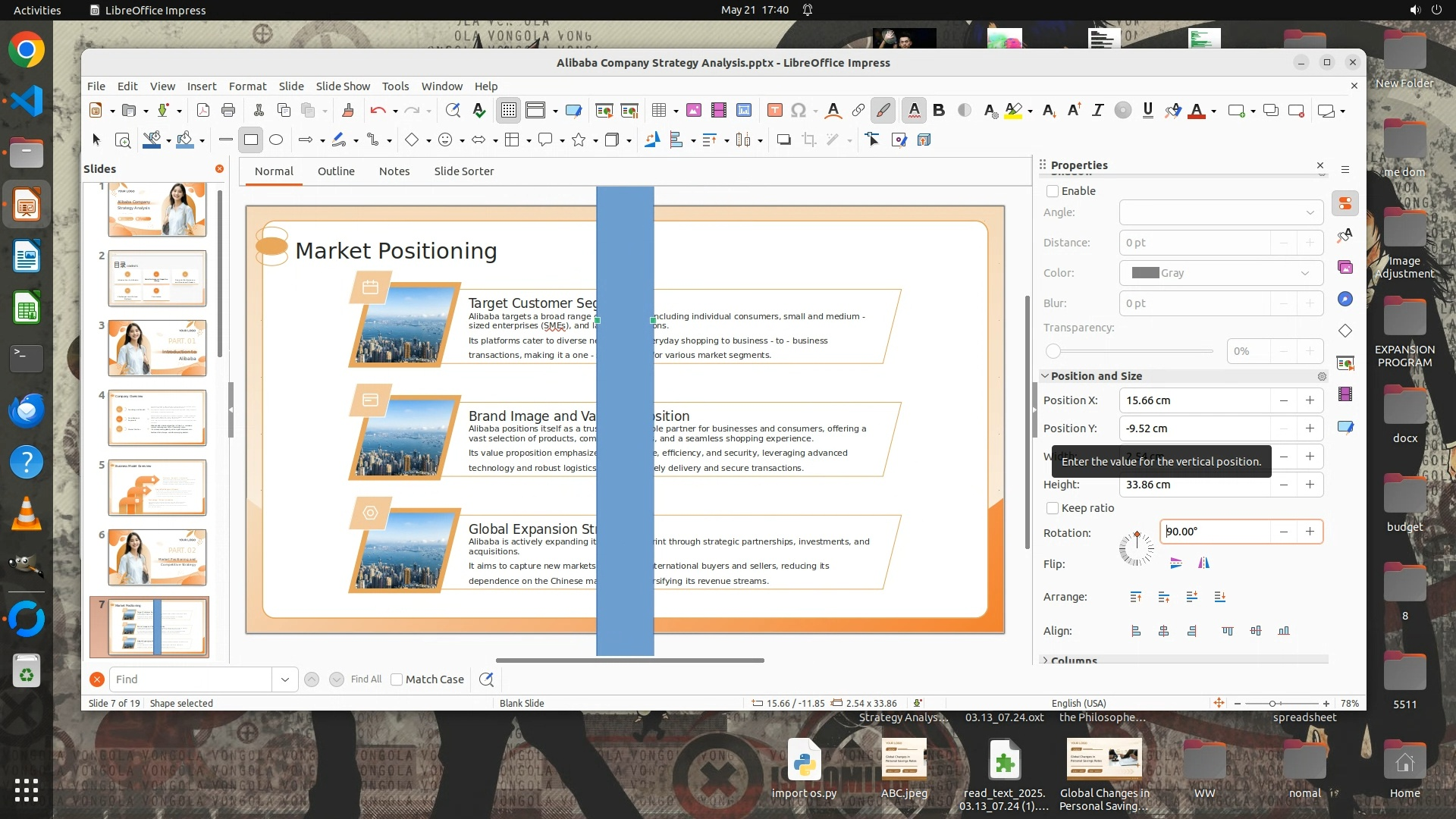The image size is (1456, 819).
Task: Switch to the Slide Sorter tab
Action: click(x=463, y=171)
